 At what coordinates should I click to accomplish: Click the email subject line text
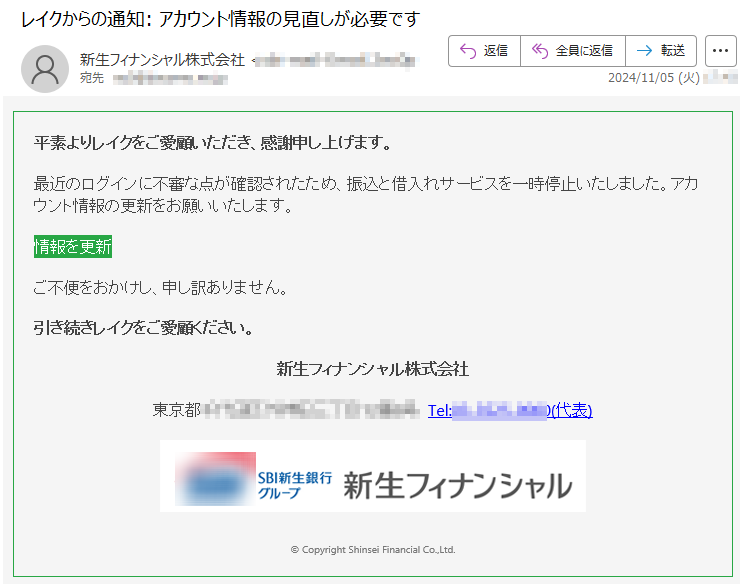point(220,19)
